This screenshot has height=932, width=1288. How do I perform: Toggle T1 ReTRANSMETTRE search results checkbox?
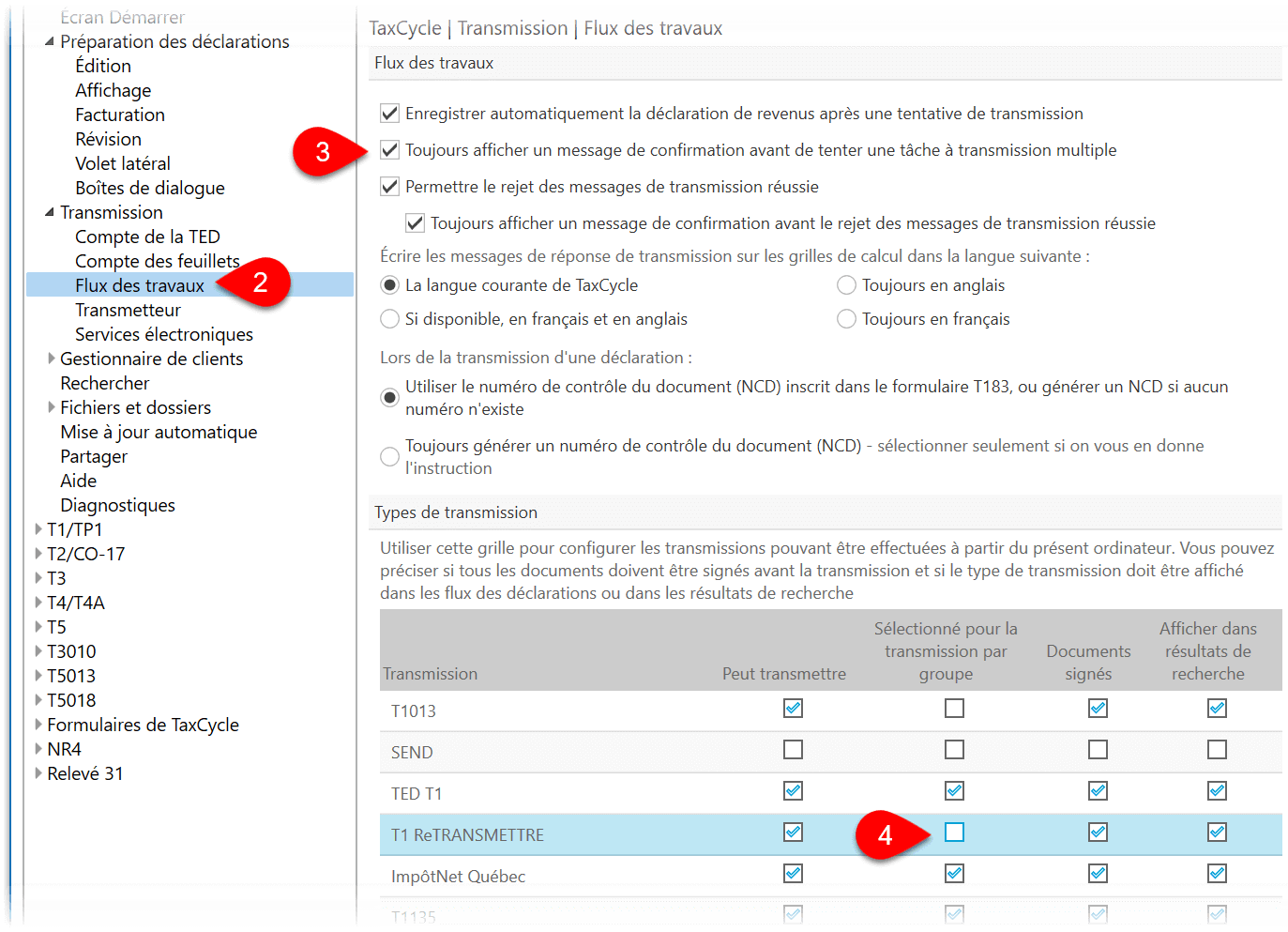[1217, 833]
